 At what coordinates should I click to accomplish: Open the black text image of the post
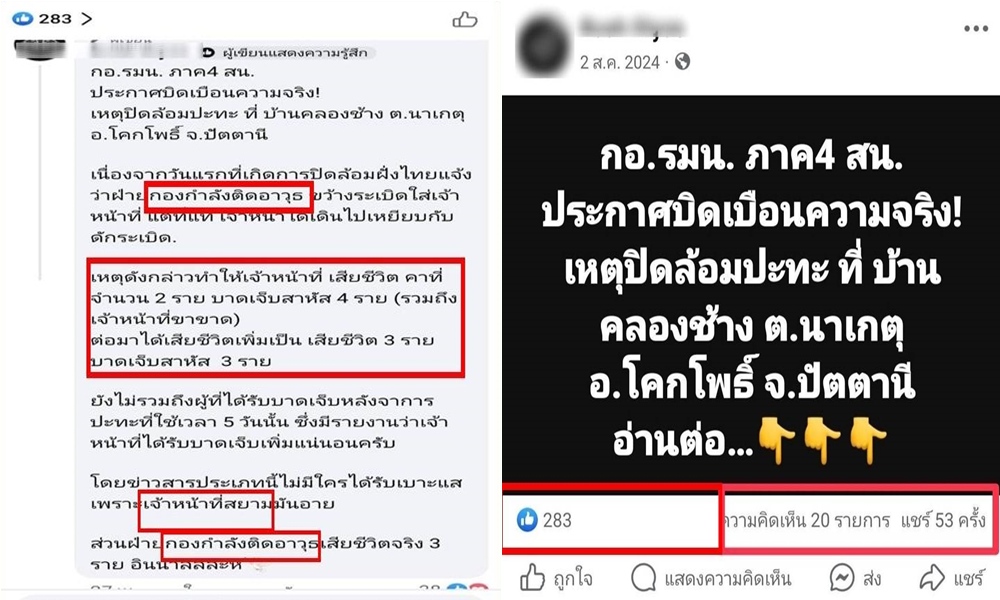coord(751,289)
